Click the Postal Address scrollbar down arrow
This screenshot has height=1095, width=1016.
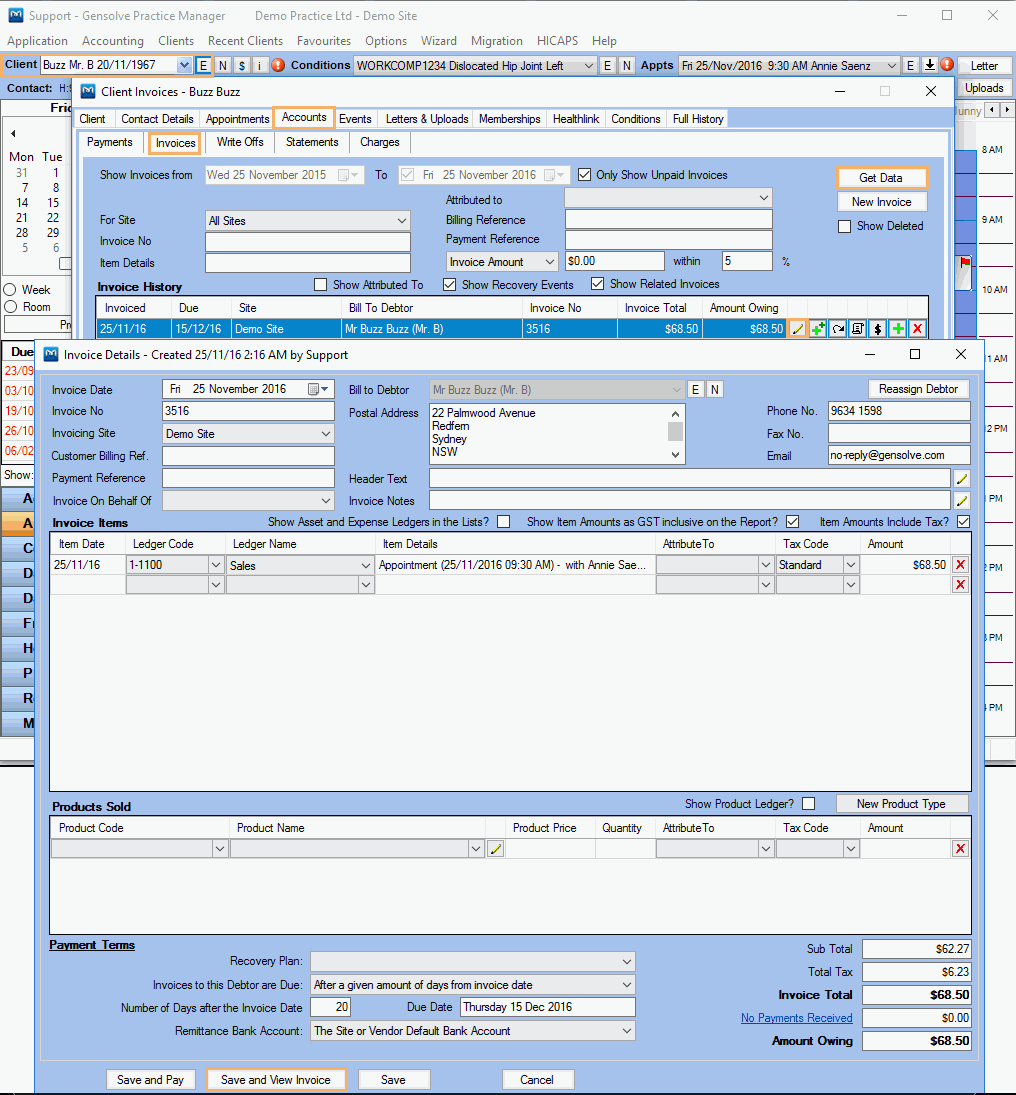(x=676, y=456)
